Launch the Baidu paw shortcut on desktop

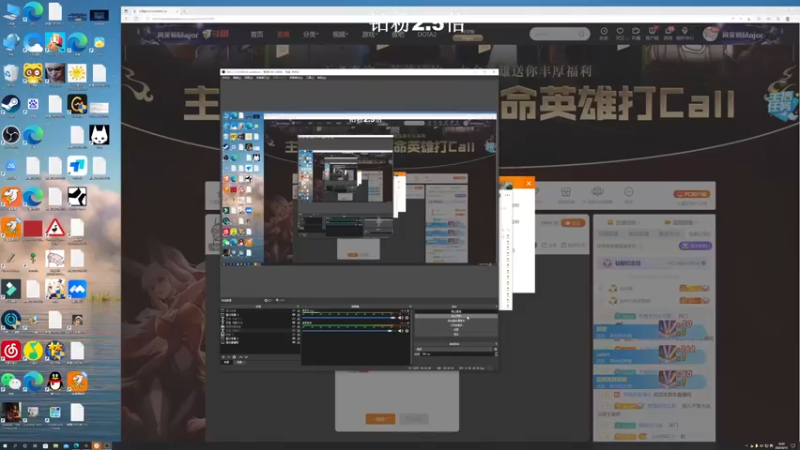coord(33,105)
